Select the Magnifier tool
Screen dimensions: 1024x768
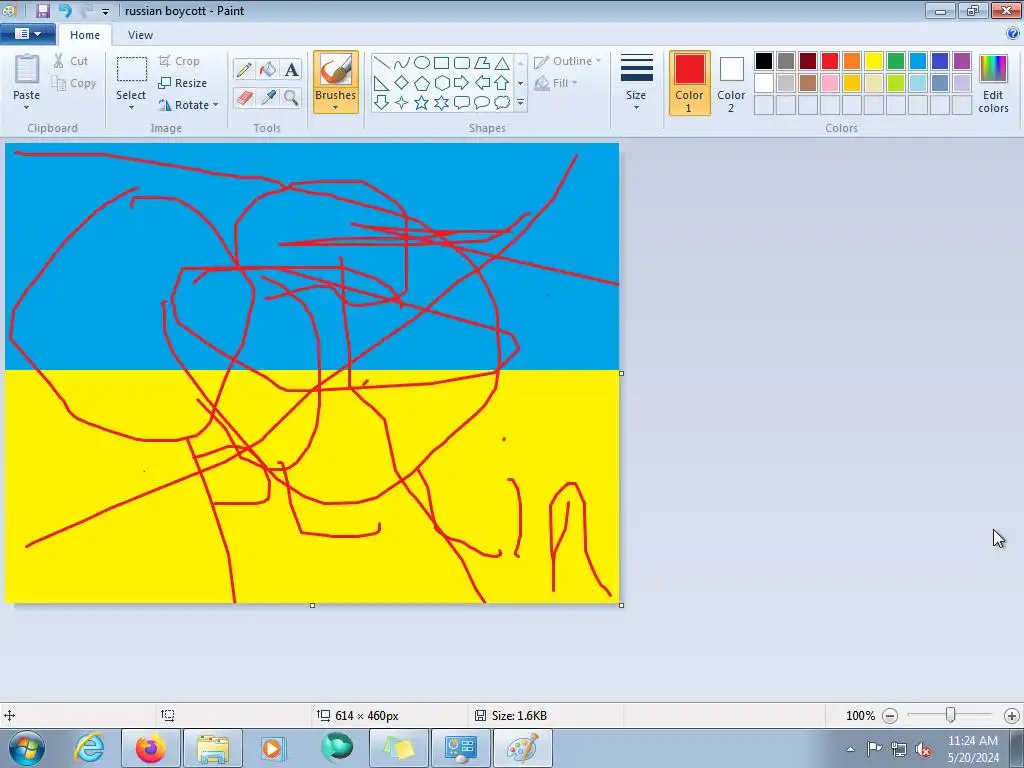pyautogui.click(x=292, y=98)
